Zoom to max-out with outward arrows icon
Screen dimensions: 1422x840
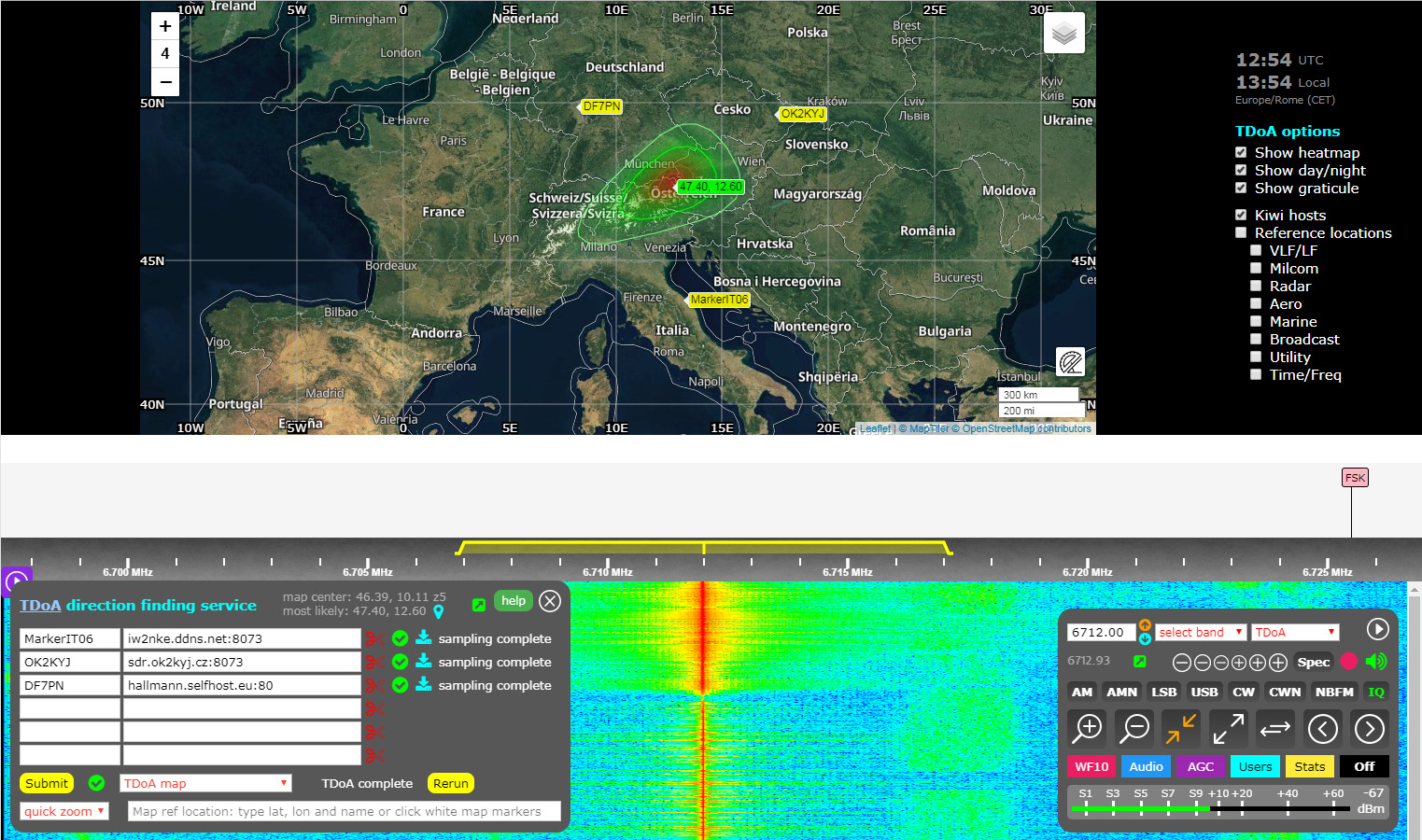[x=1228, y=728]
